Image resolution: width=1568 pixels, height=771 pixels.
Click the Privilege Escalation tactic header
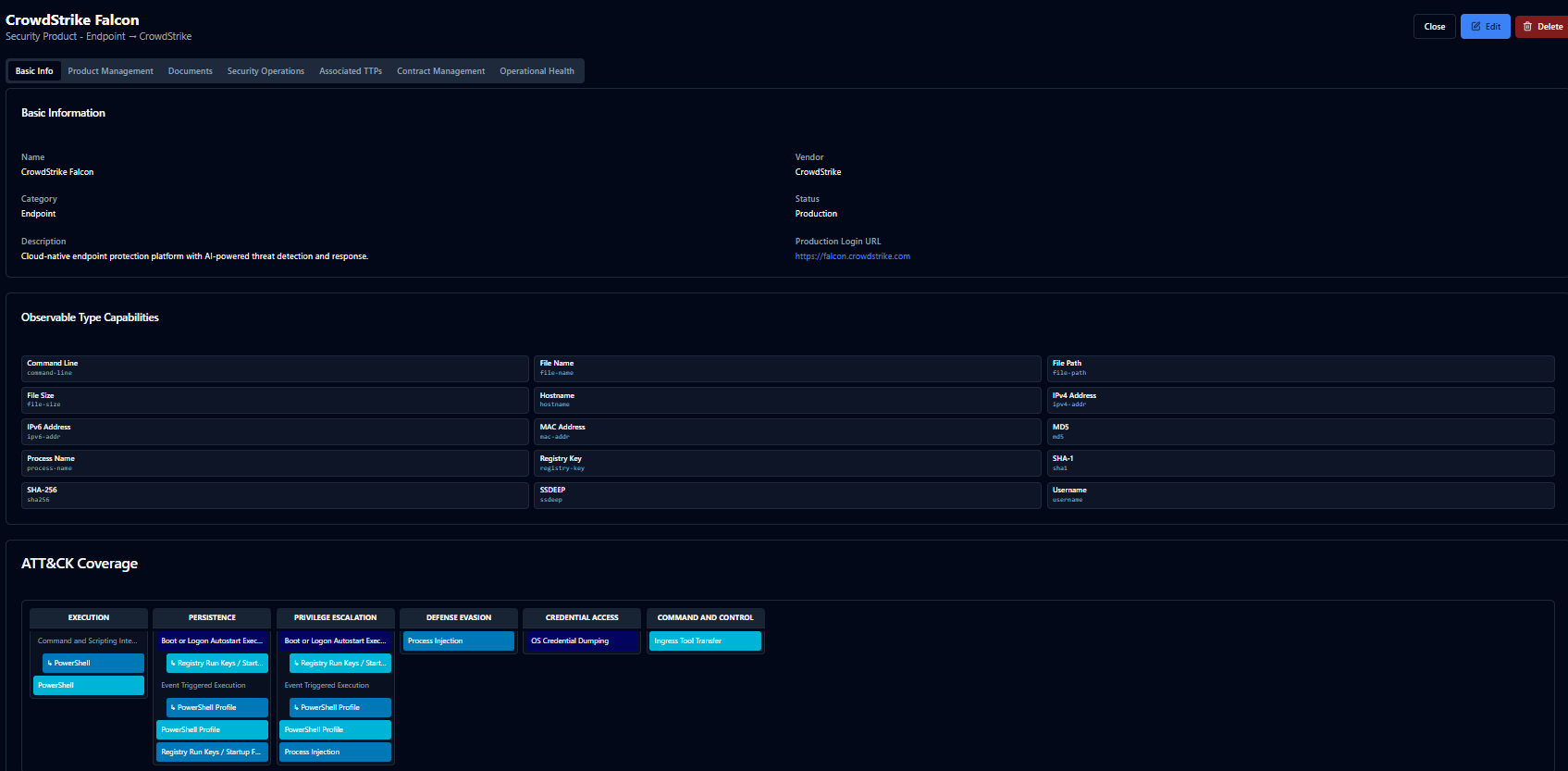336,617
